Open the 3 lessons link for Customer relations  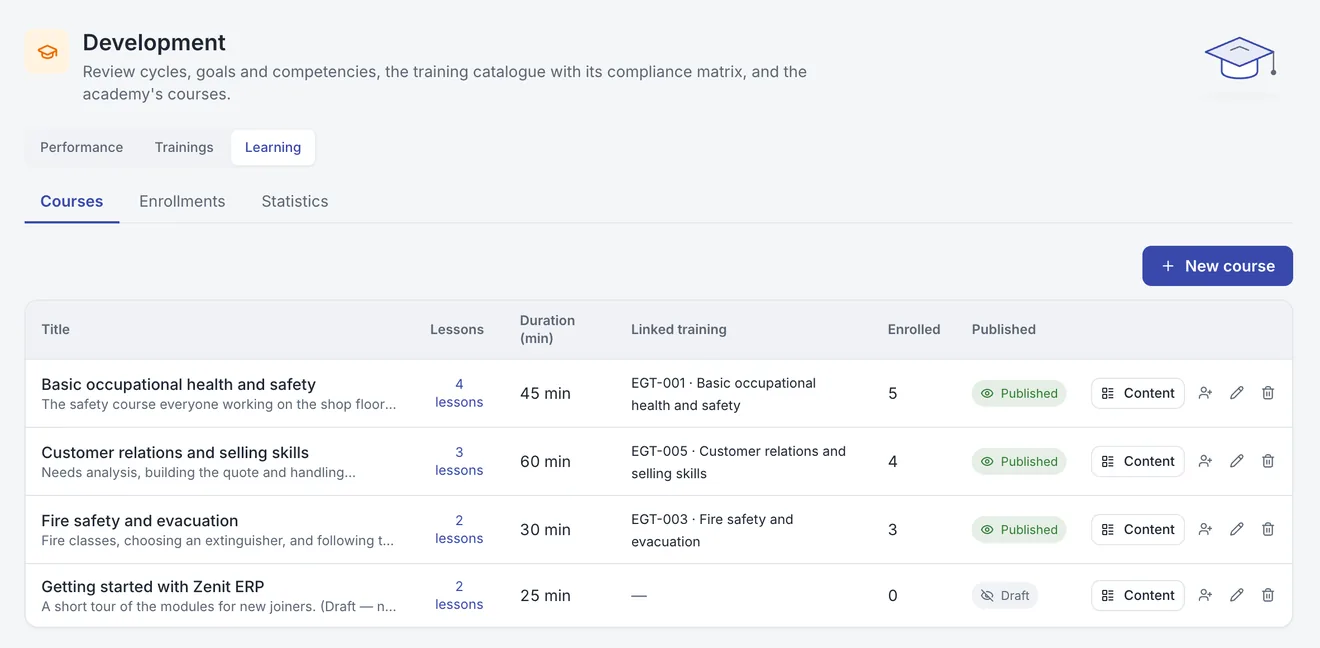[x=459, y=461]
